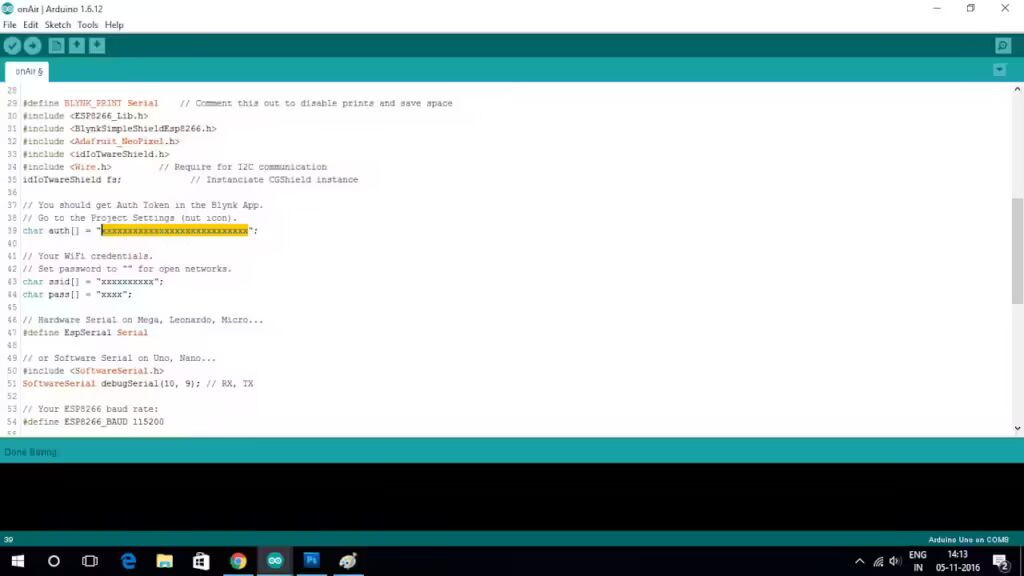Open the Sketch menu

[57, 25]
